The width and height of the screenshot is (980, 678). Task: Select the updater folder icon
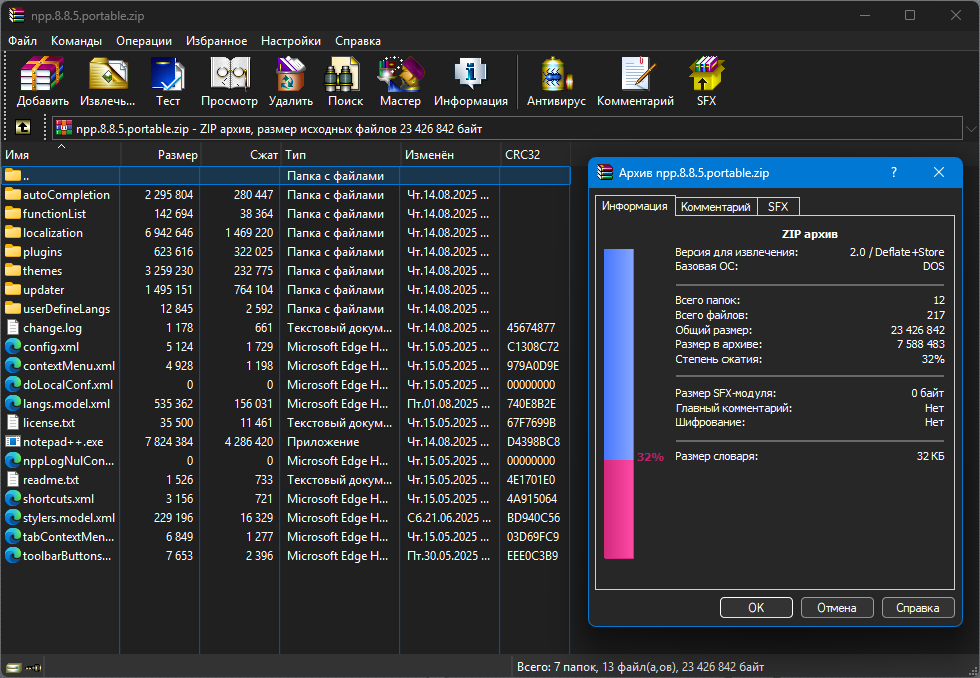coord(12,289)
